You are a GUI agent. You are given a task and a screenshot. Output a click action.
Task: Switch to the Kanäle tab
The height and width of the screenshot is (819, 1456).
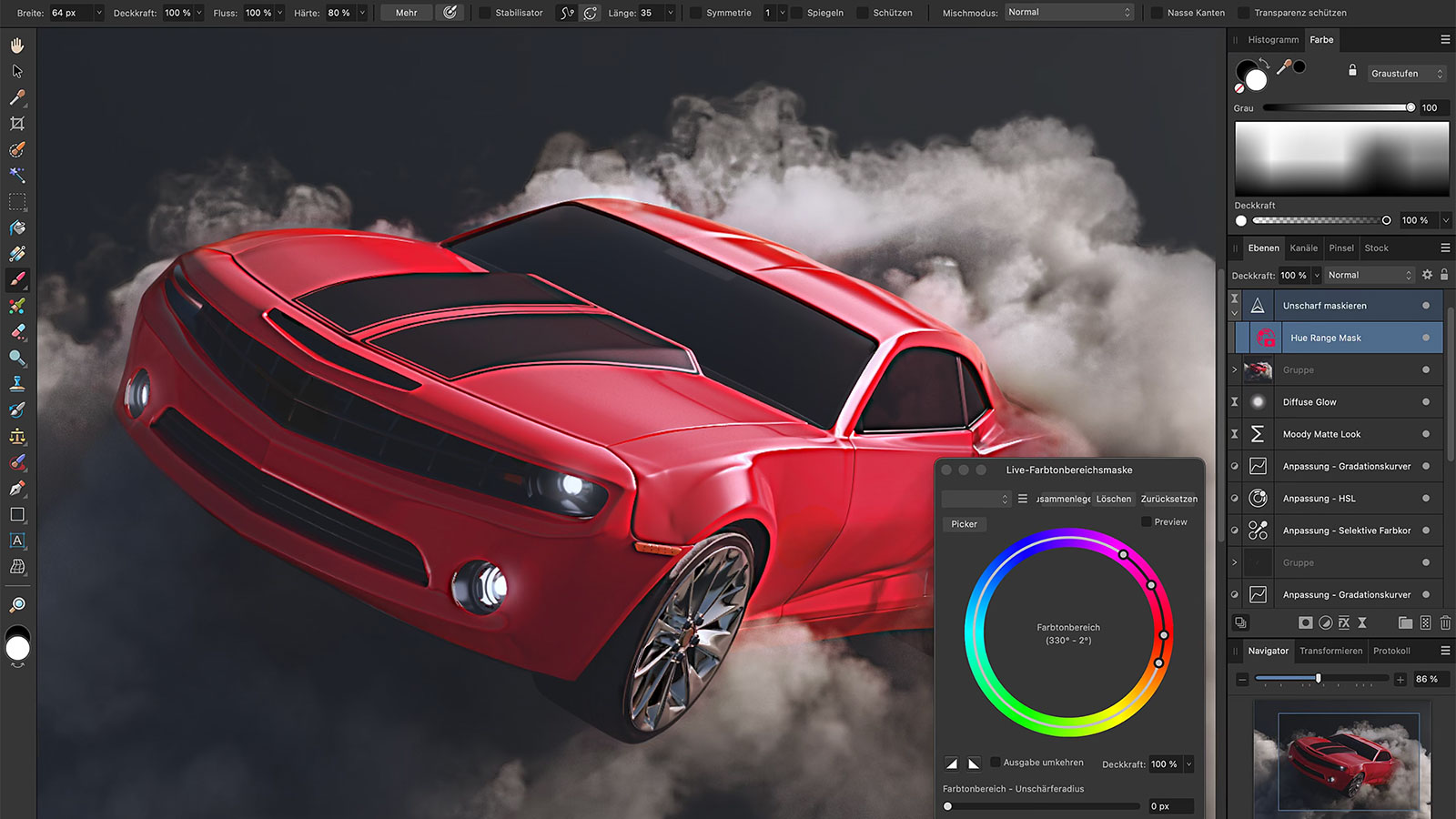[1304, 248]
